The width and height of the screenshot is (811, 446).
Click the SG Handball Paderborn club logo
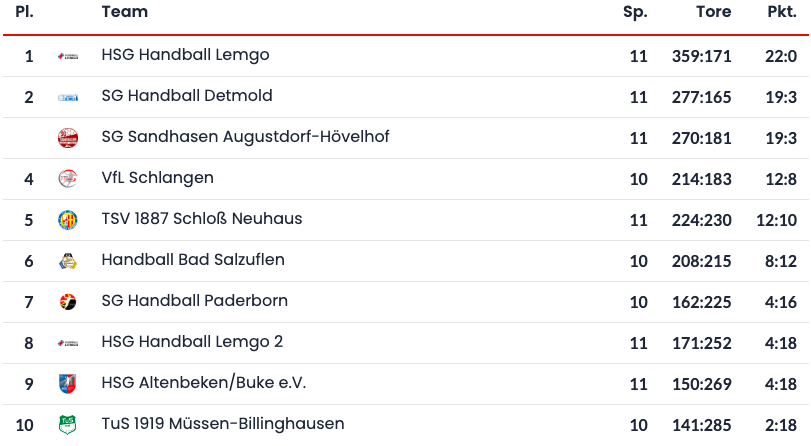point(68,302)
